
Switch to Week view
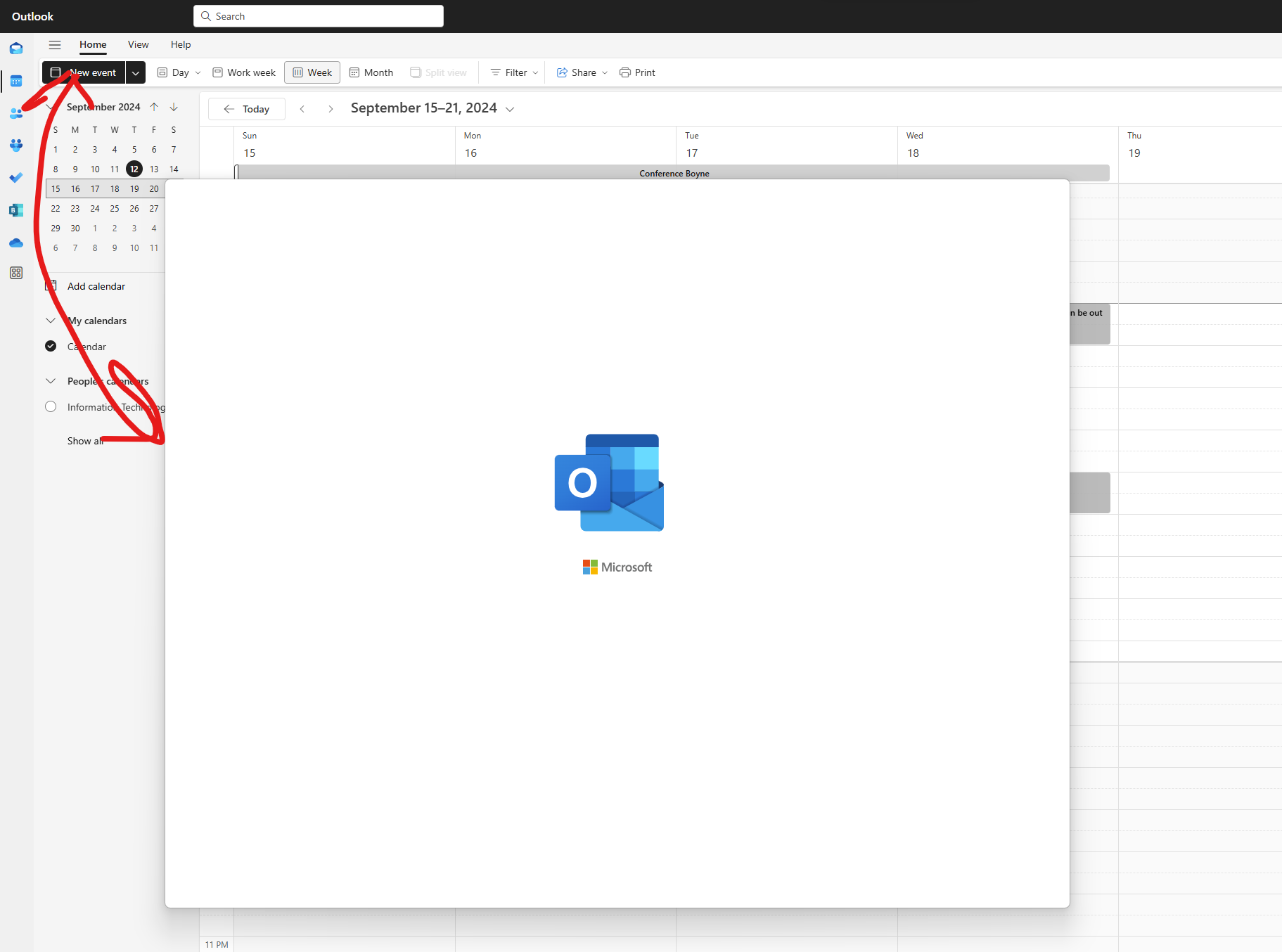click(312, 72)
